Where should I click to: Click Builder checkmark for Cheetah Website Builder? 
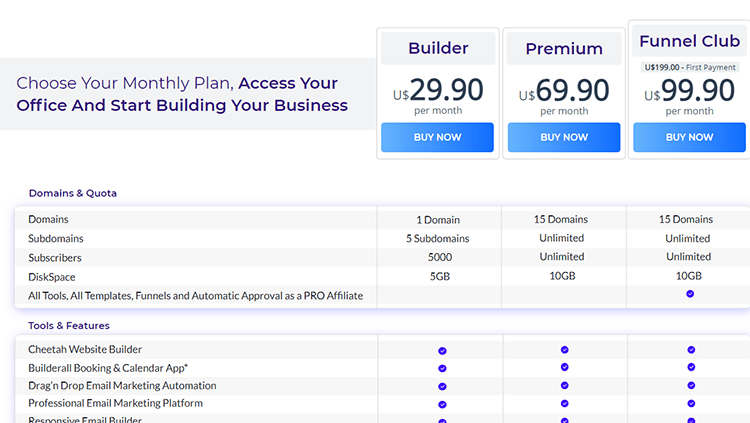(442, 351)
